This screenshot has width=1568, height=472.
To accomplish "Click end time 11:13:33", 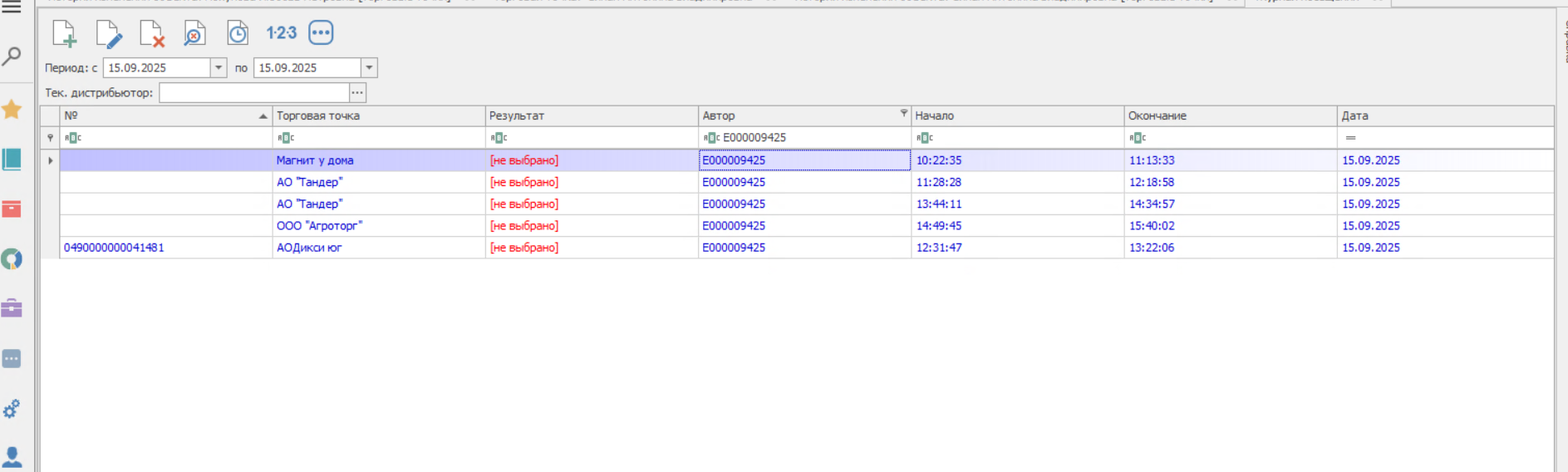I will pyautogui.click(x=1152, y=160).
